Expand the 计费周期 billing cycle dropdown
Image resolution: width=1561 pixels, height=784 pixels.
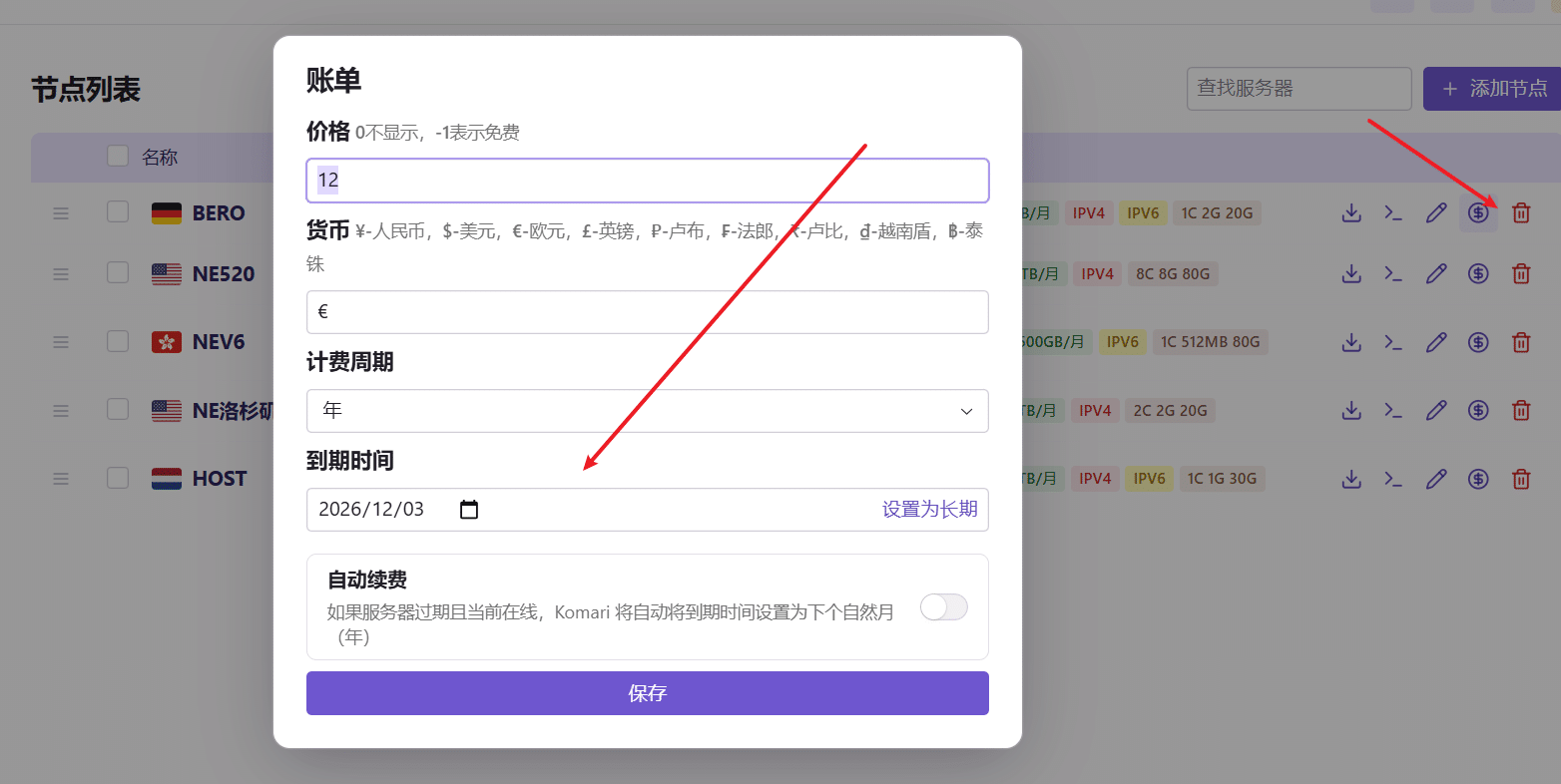(x=647, y=411)
